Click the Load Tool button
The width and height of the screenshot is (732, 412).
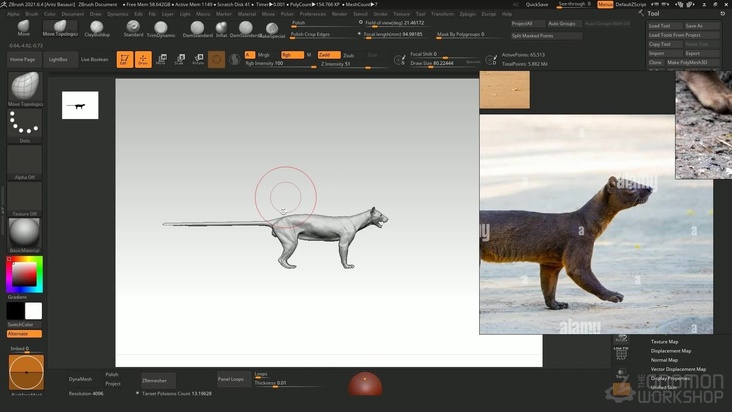[660, 26]
